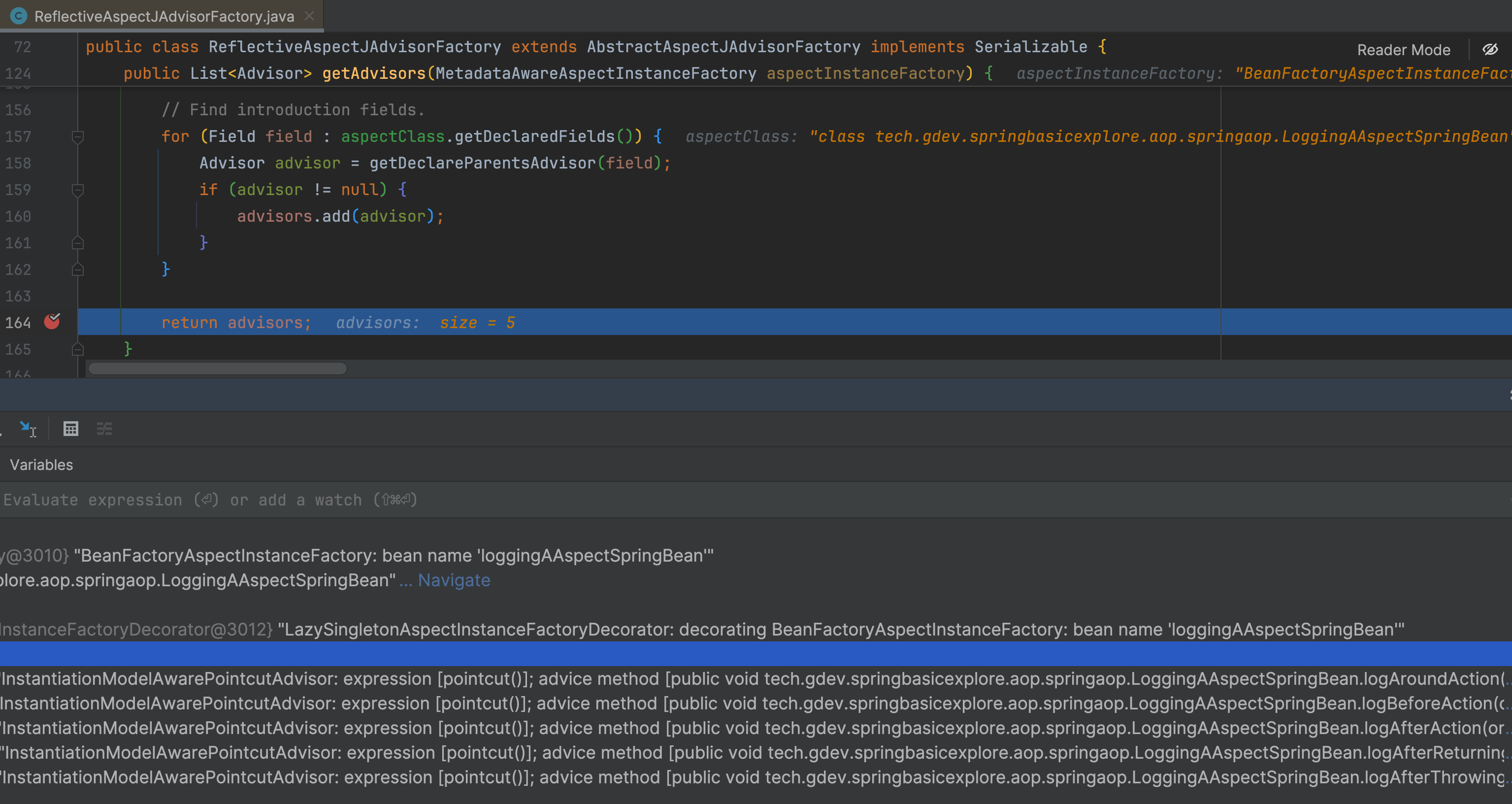Click the sticky getAdvisors method line 124

pyautogui.click(x=558, y=73)
